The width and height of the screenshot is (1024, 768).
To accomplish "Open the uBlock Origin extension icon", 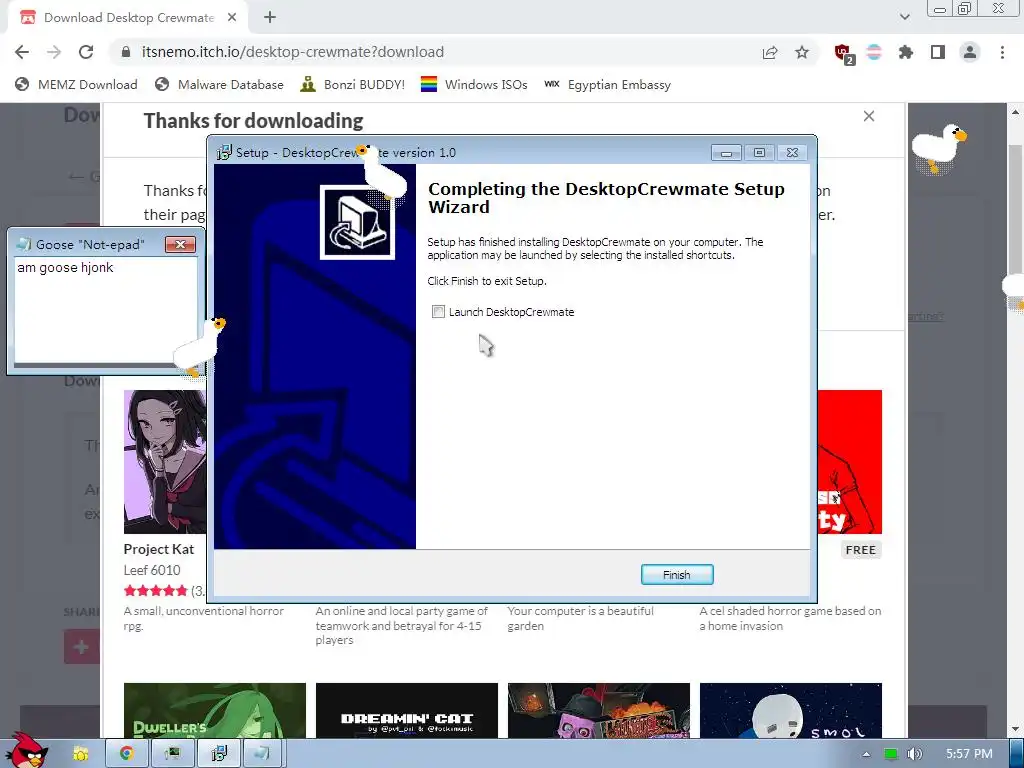I will click(843, 53).
